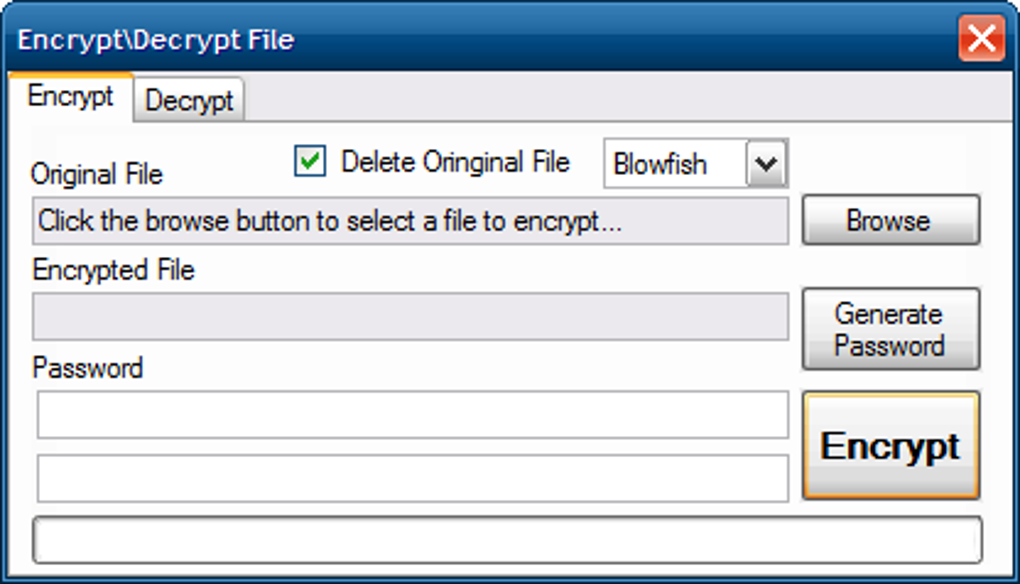Open the Blowfish algorithm dropdown arrow
This screenshot has height=584, width=1020.
[767, 164]
